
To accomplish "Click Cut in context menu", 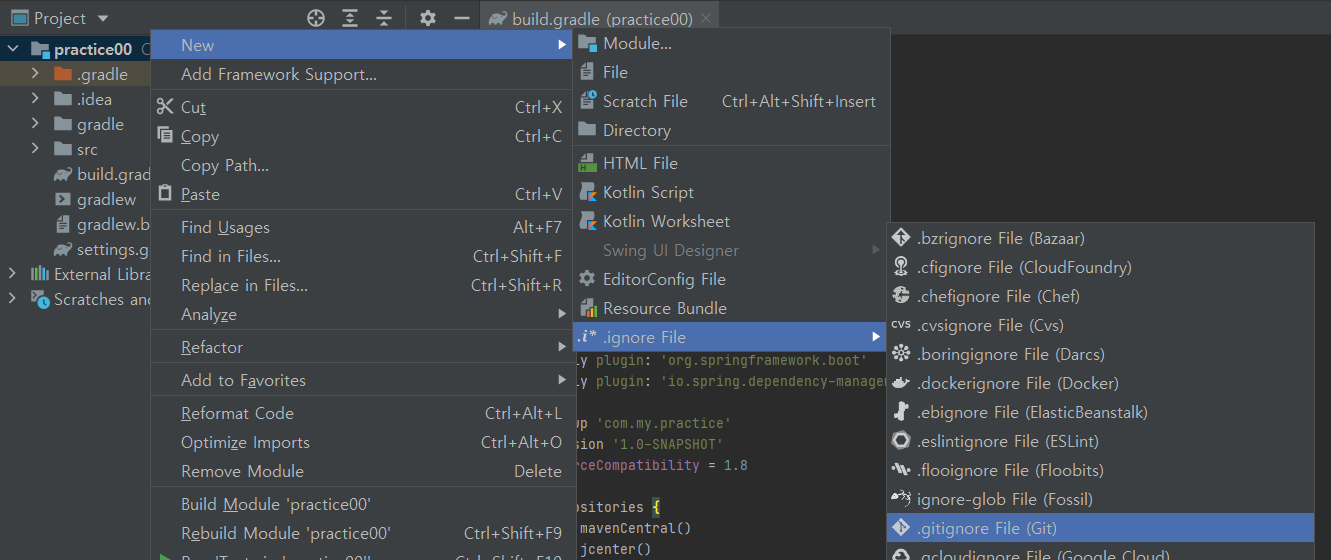I will pyautogui.click(x=362, y=107).
